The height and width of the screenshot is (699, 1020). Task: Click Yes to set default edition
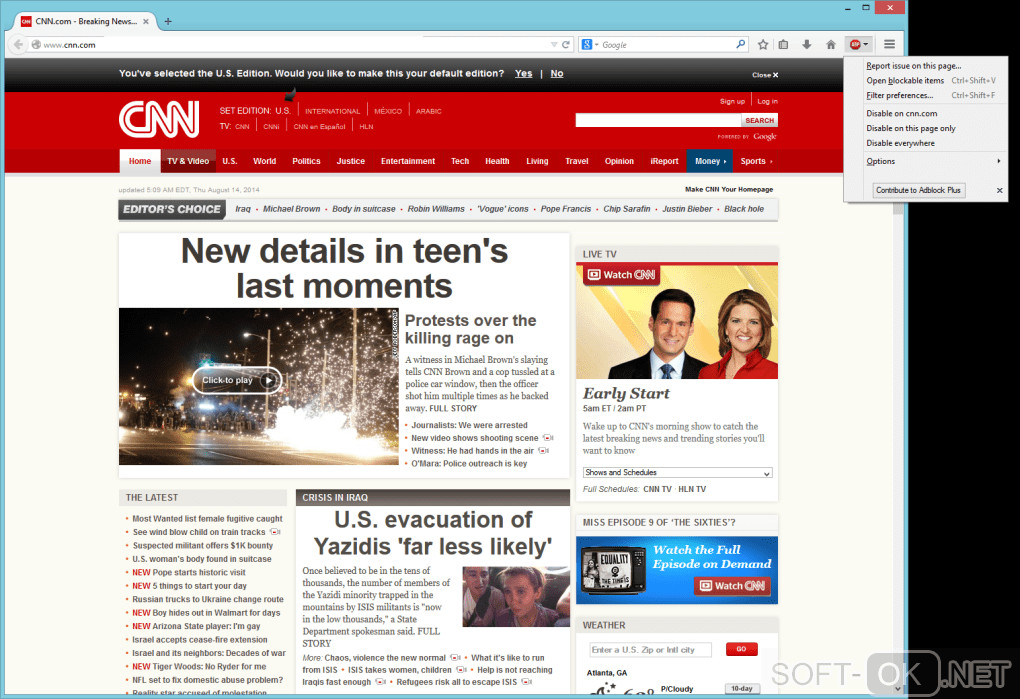point(524,73)
